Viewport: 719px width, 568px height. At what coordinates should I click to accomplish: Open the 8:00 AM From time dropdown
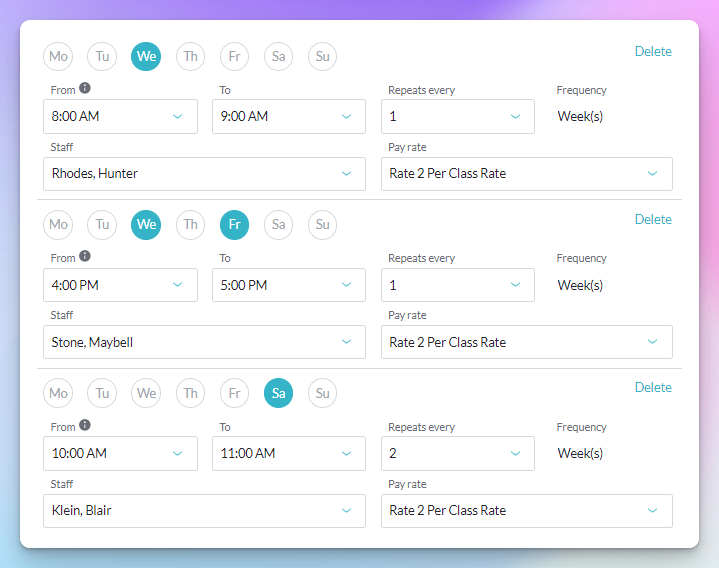point(121,116)
